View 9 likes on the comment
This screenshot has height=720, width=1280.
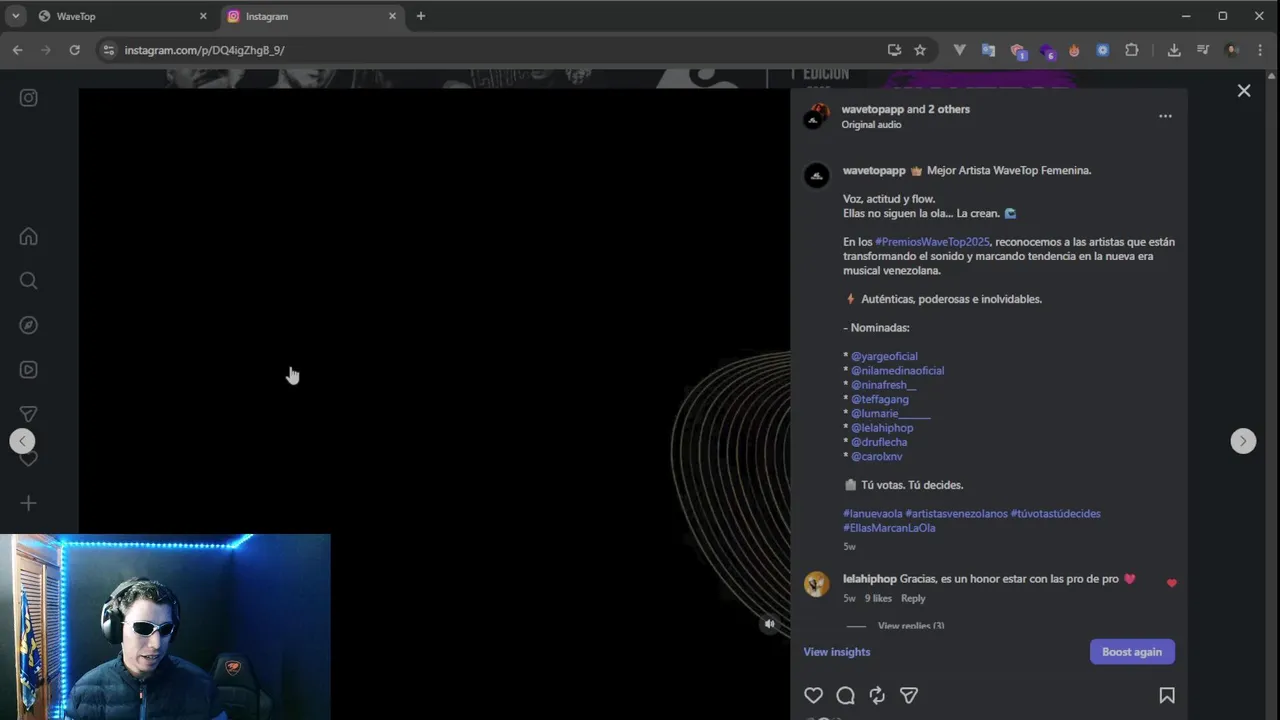[878, 598]
